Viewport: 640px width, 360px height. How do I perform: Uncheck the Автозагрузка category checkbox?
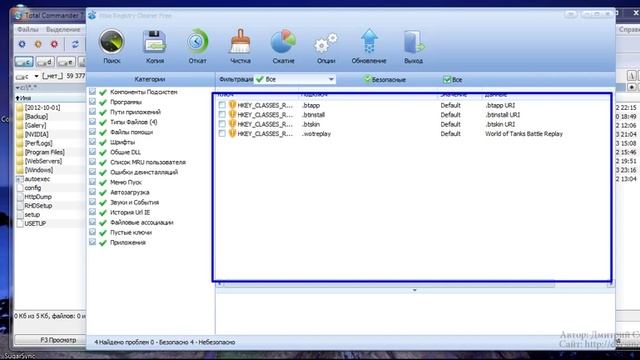(93, 192)
